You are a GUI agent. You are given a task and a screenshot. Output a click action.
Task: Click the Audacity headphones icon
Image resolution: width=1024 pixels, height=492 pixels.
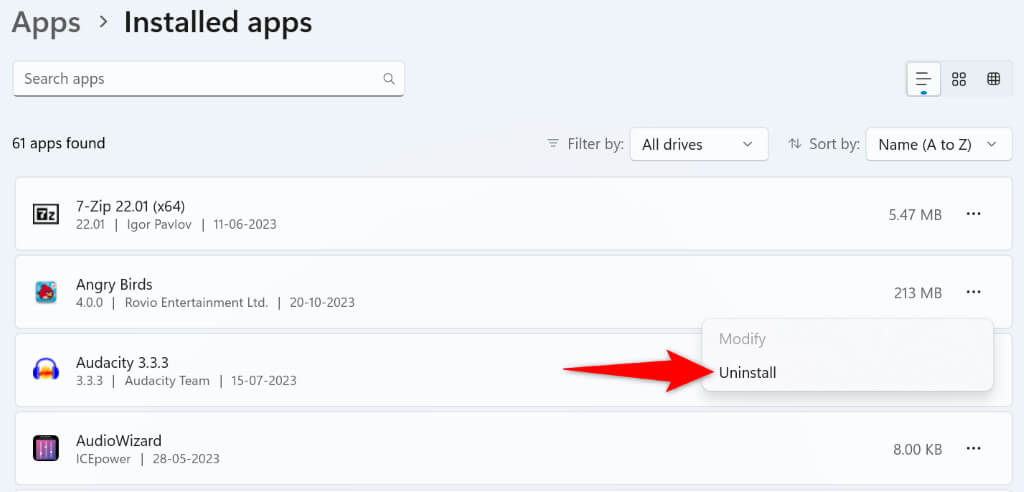coord(46,370)
